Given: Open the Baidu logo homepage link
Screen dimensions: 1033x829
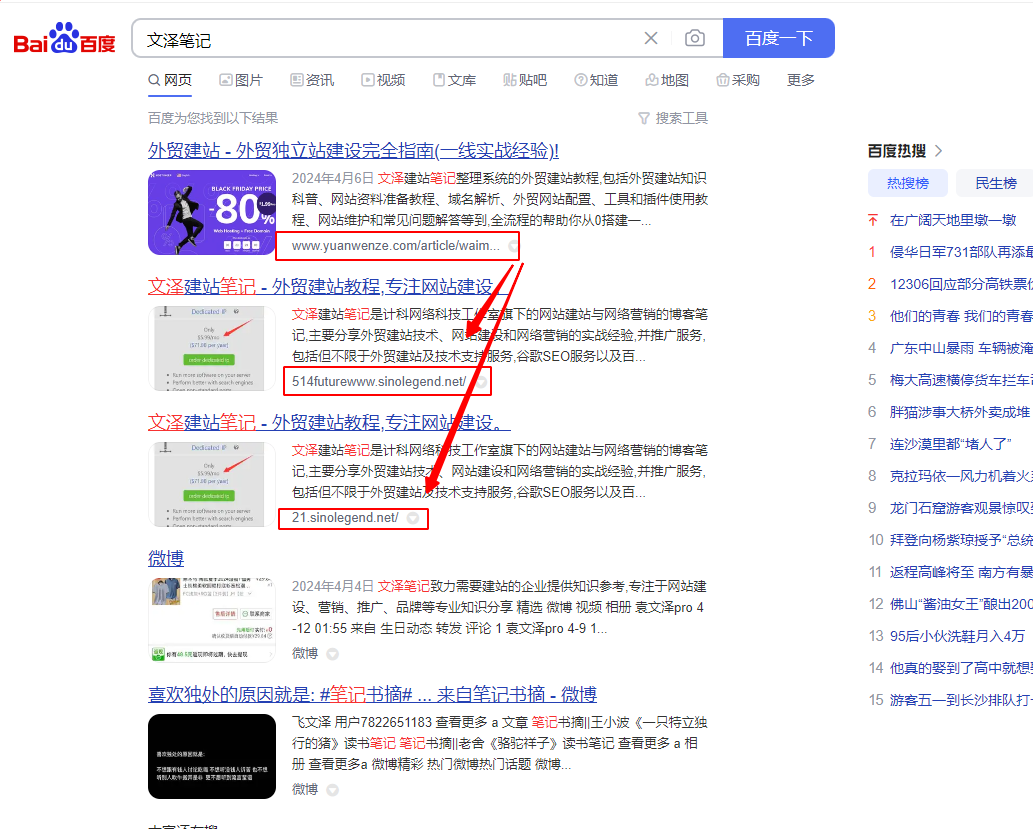Looking at the screenshot, I should click(65, 38).
